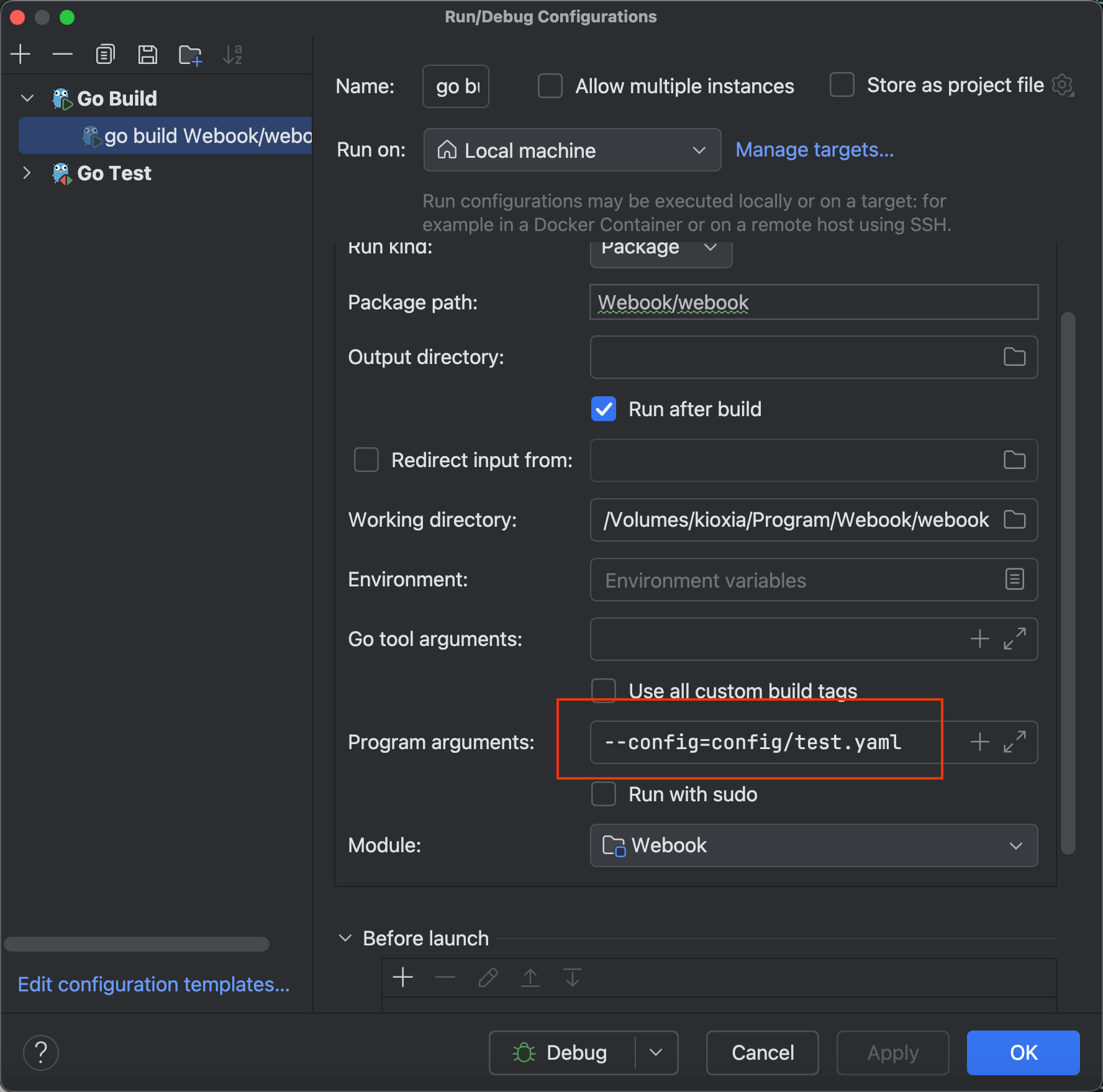The height and width of the screenshot is (1092, 1103).
Task: Add a Before launch task
Action: pyautogui.click(x=403, y=977)
